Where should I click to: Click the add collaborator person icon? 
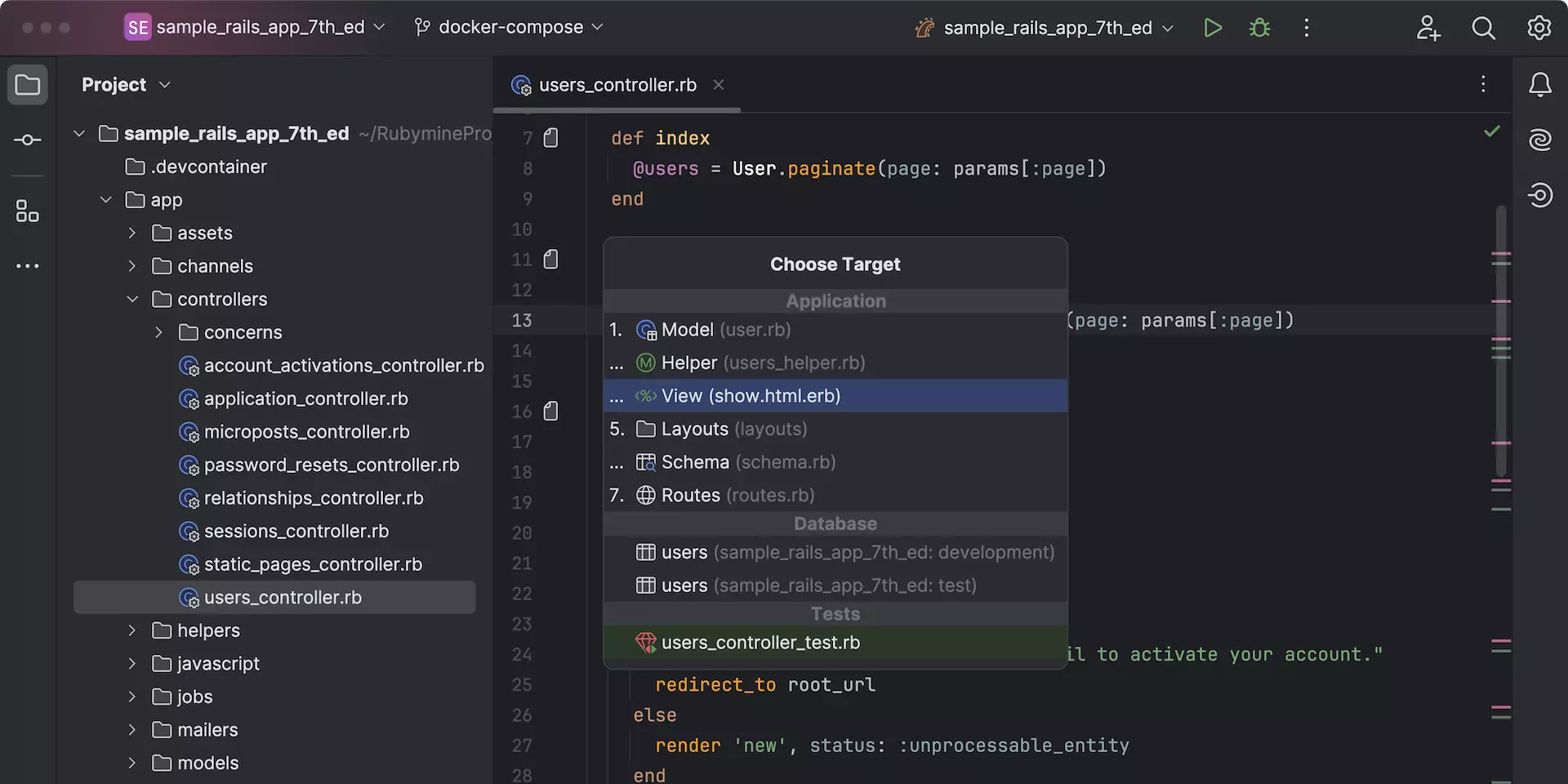coord(1428,28)
